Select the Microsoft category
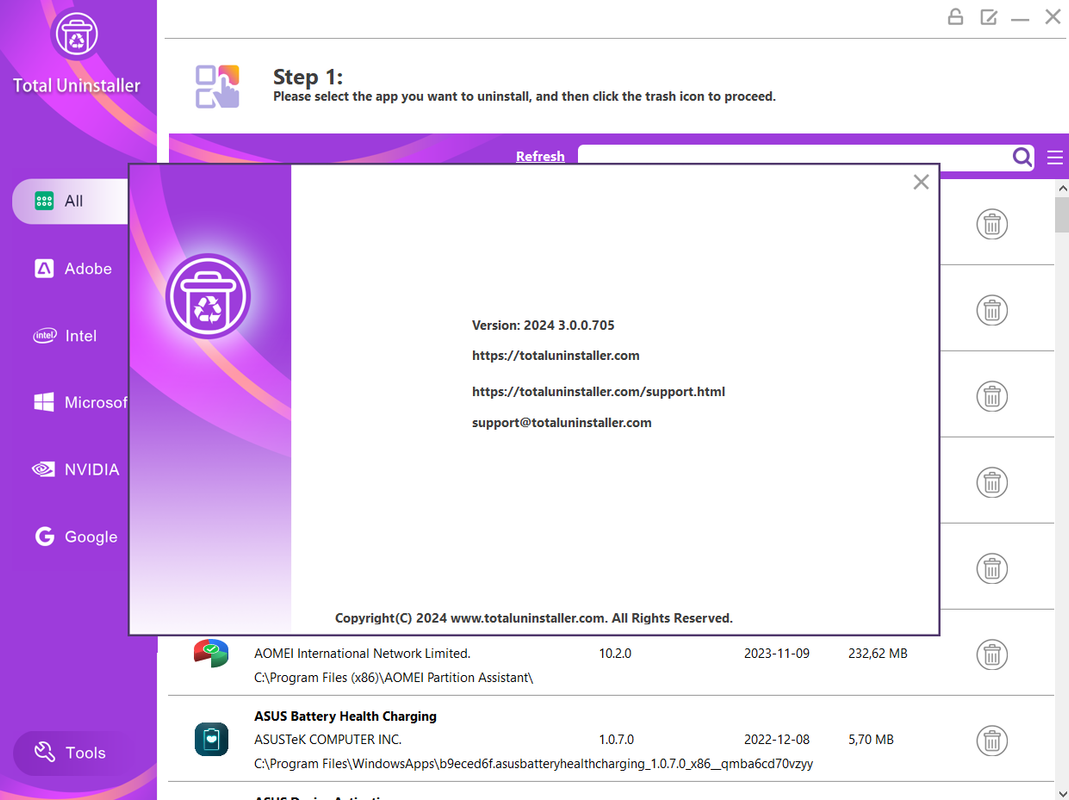The width and height of the screenshot is (1069, 800). [x=80, y=402]
